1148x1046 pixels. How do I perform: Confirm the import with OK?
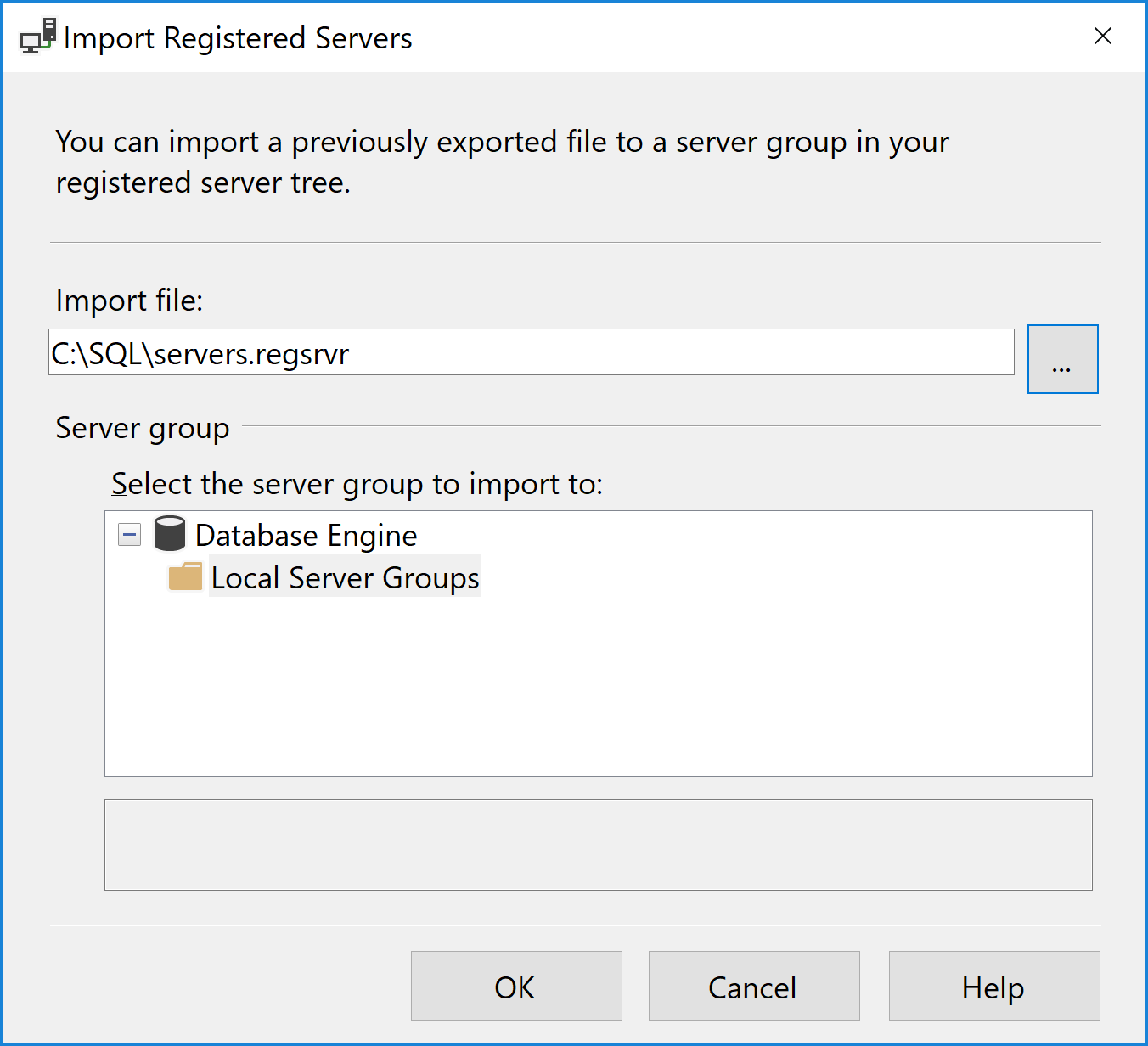[516, 987]
